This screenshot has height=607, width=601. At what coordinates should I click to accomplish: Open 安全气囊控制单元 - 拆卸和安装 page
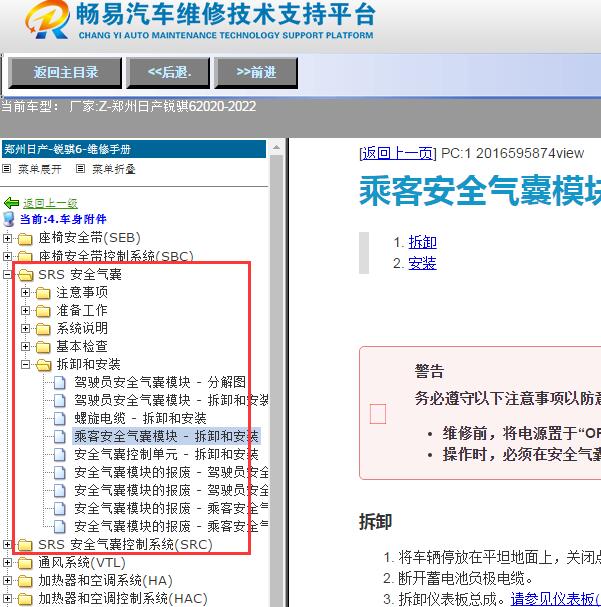[x=166, y=454]
